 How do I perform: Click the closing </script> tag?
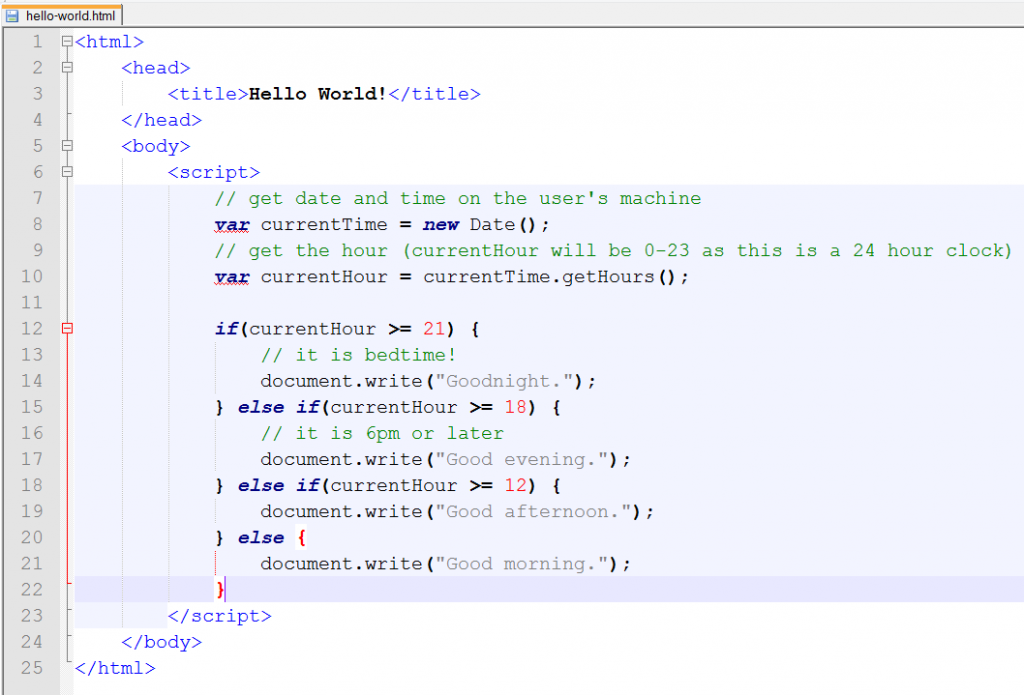[x=219, y=615]
